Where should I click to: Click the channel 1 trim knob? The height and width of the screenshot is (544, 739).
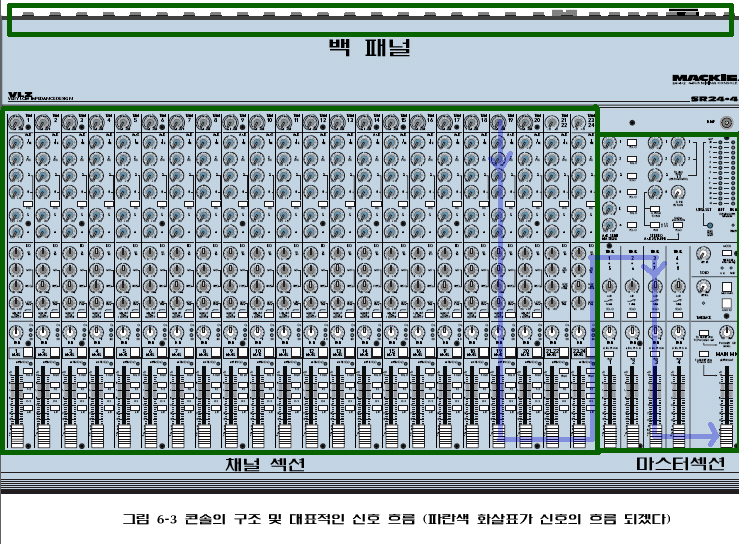16,123
